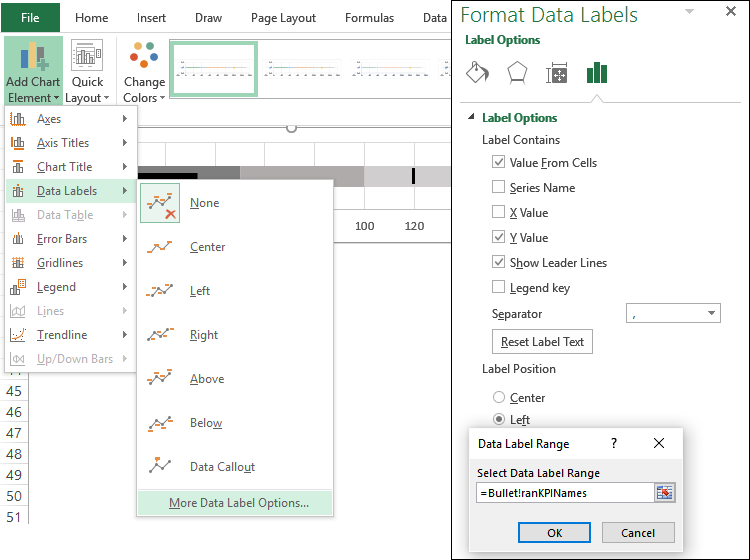Collapse the Label Options section
This screenshot has height=560, width=750.
472,116
